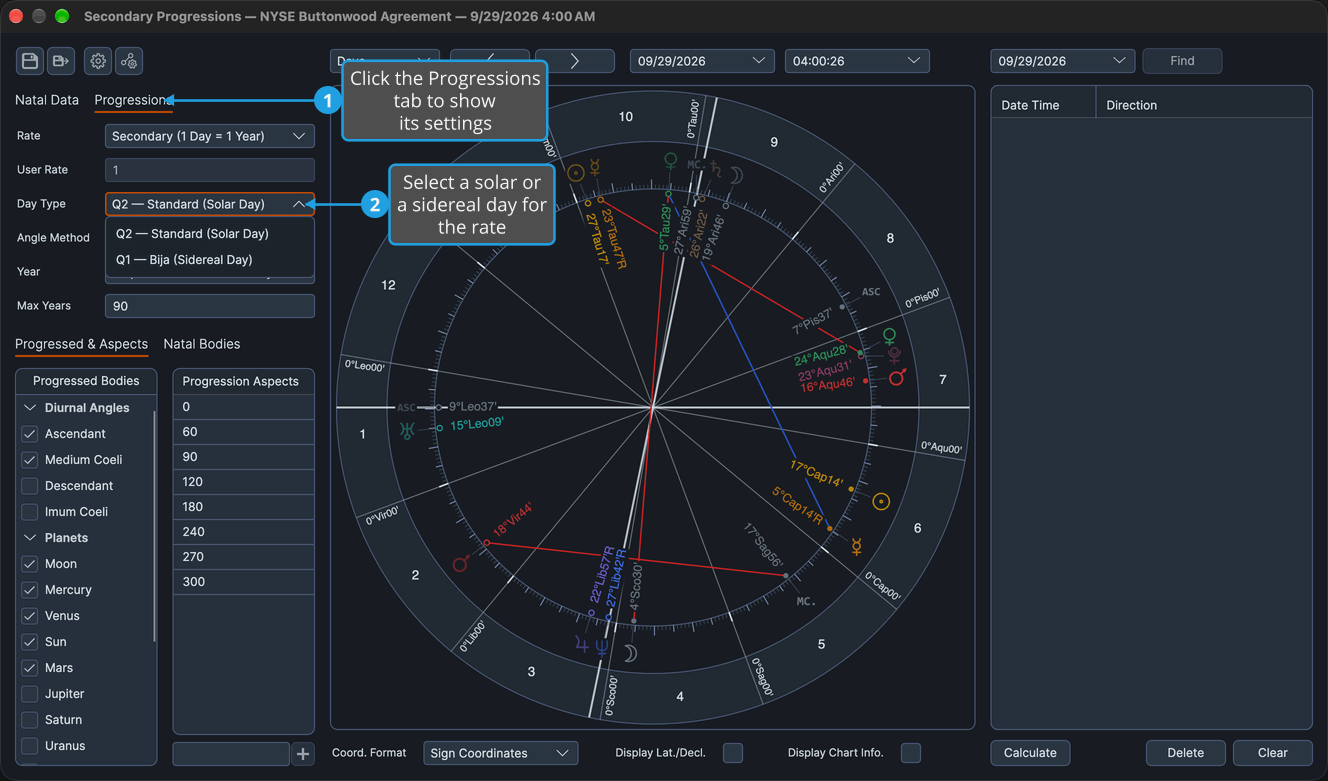Screen dimensions: 1328x781
Task: Toggle the Ascendant checkbox
Action: click(30, 434)
